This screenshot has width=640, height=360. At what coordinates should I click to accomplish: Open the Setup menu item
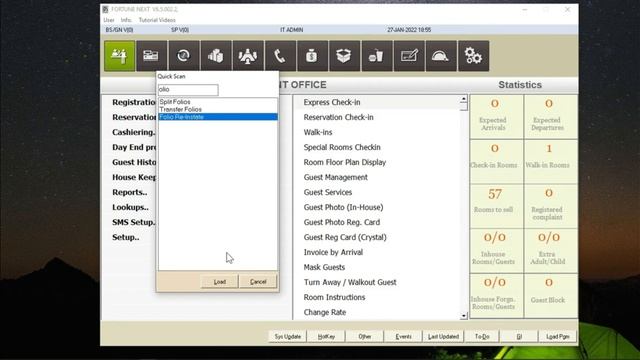[126, 237]
